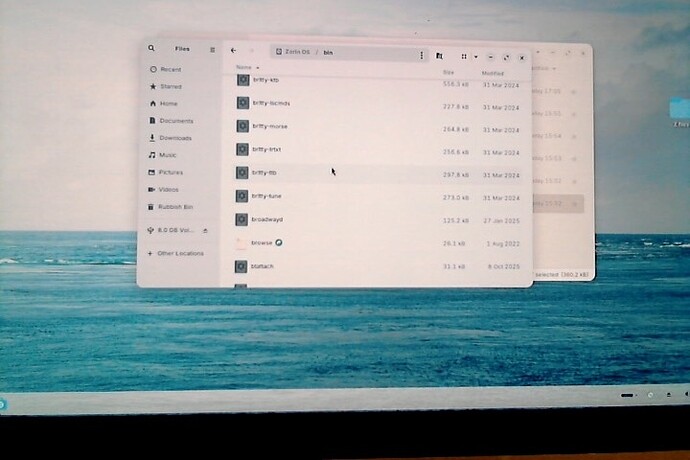Click the 125.2 kB size value

(456, 221)
